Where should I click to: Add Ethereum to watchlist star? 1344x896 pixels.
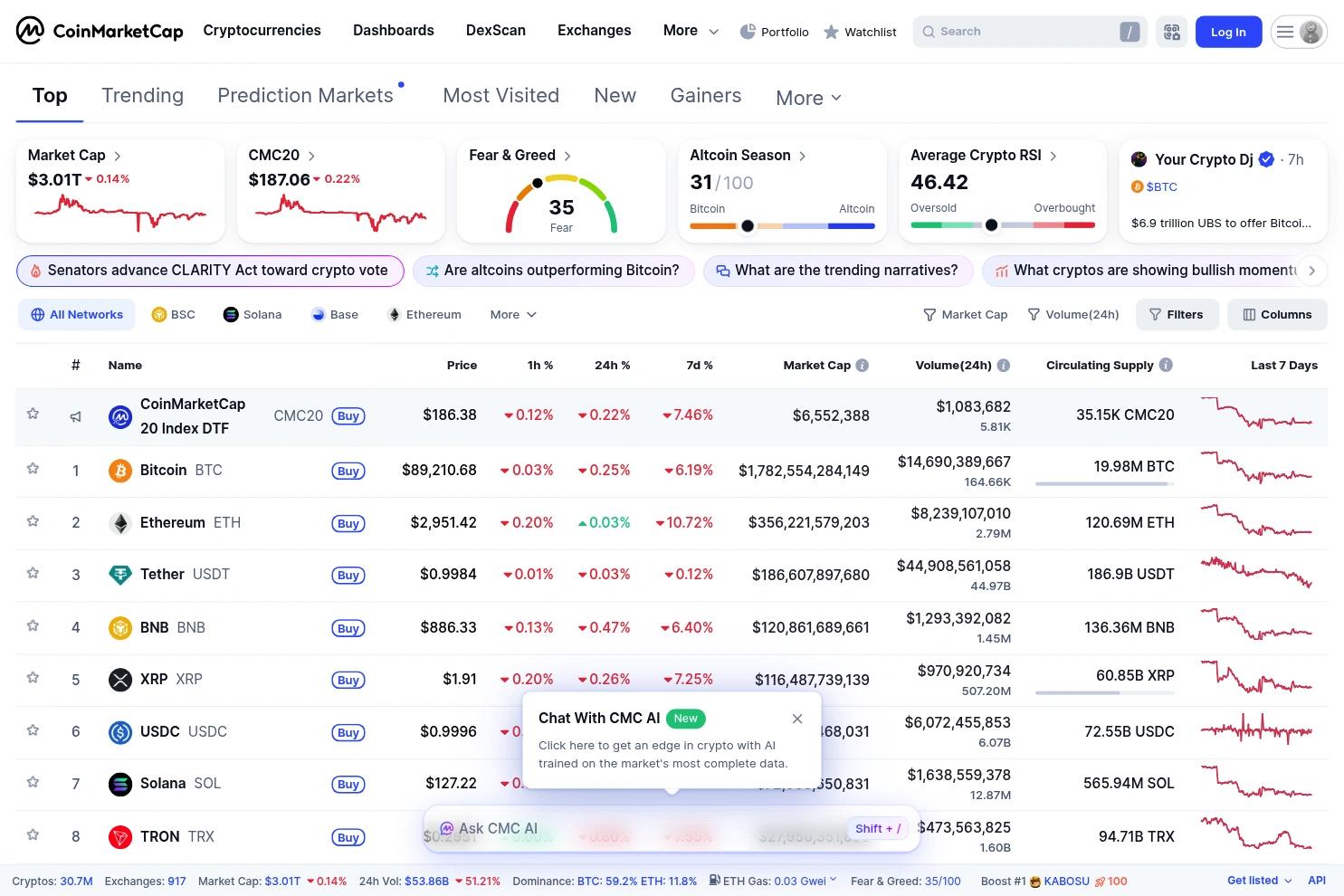(33, 521)
